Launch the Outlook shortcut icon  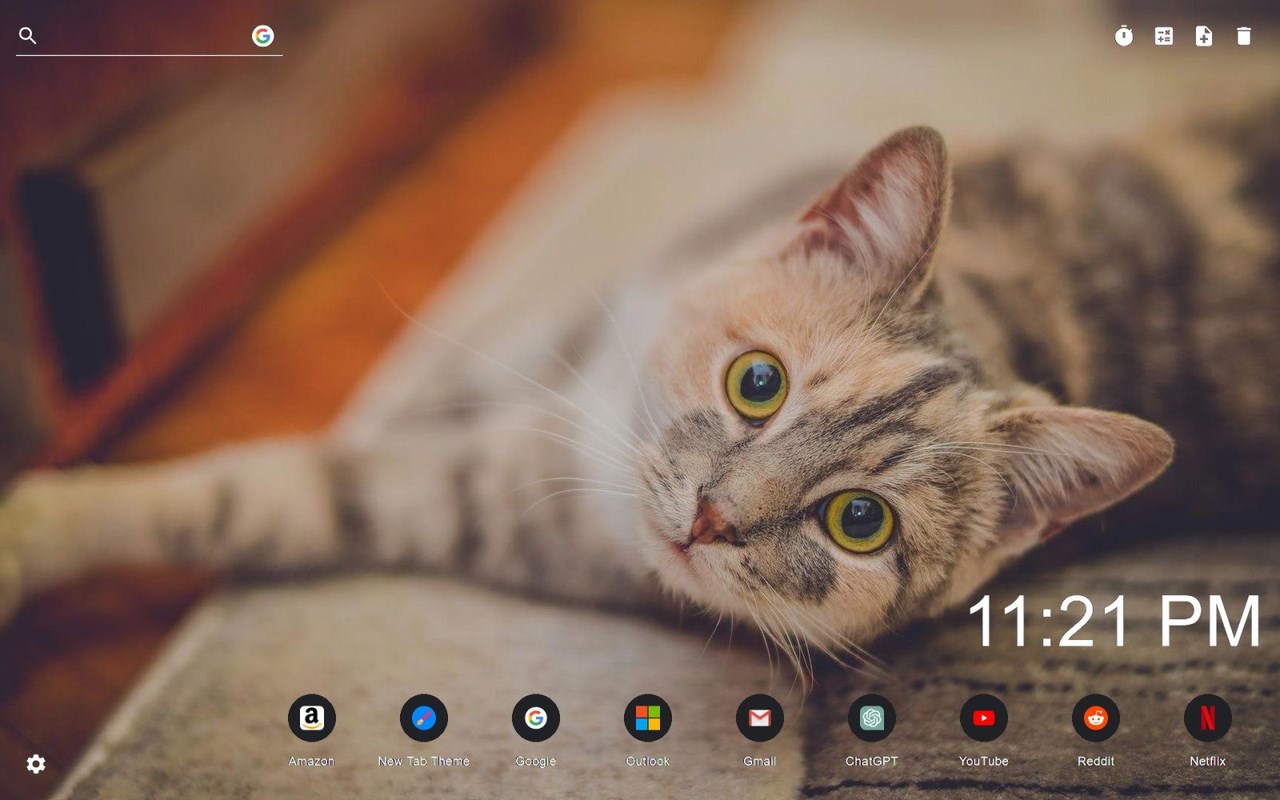pos(648,718)
